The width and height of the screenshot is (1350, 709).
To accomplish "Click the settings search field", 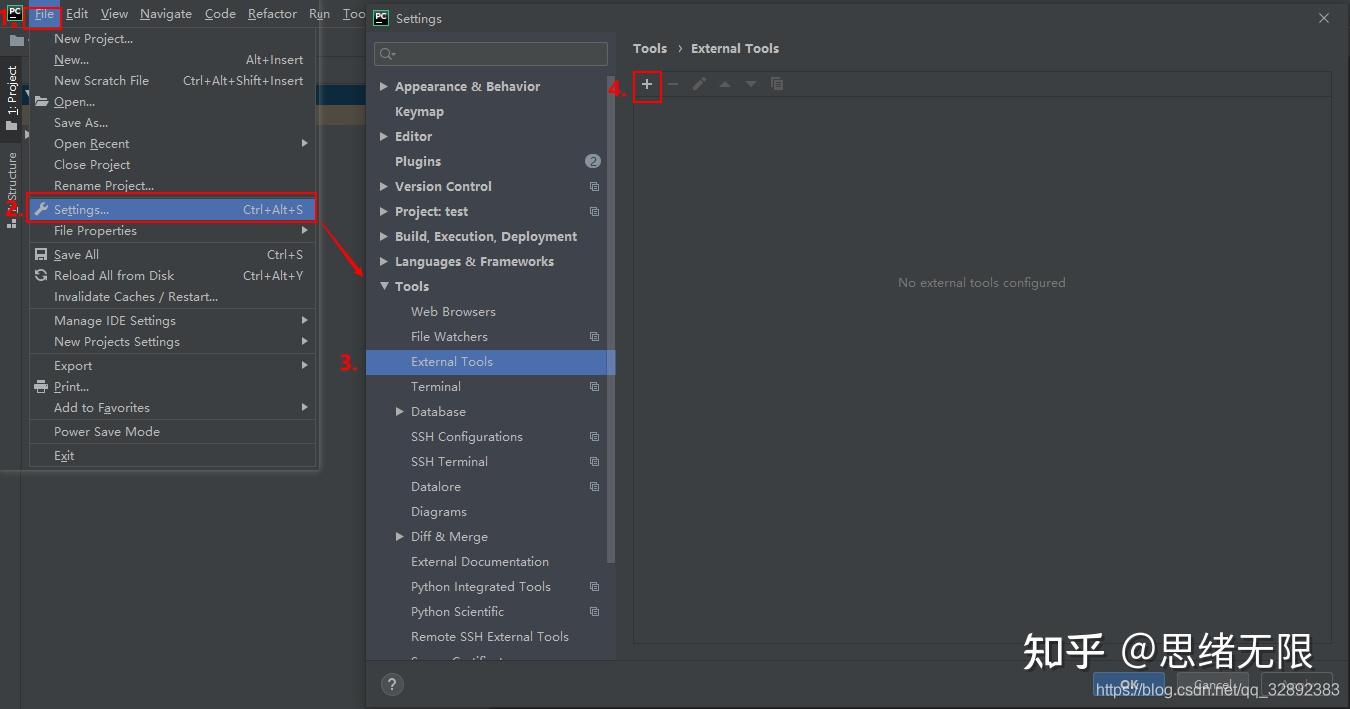I will click(491, 54).
